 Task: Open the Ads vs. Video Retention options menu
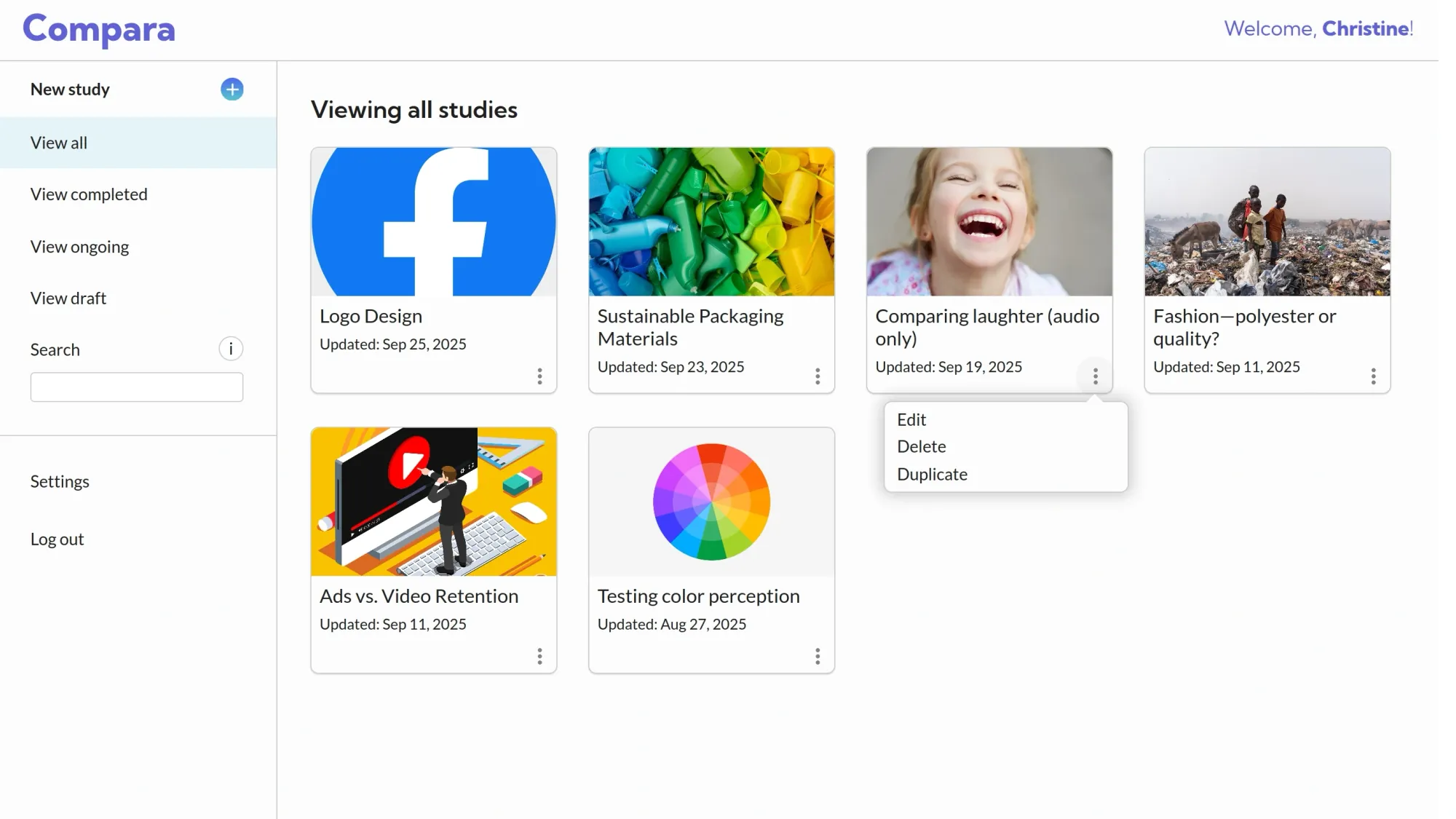[x=539, y=657]
